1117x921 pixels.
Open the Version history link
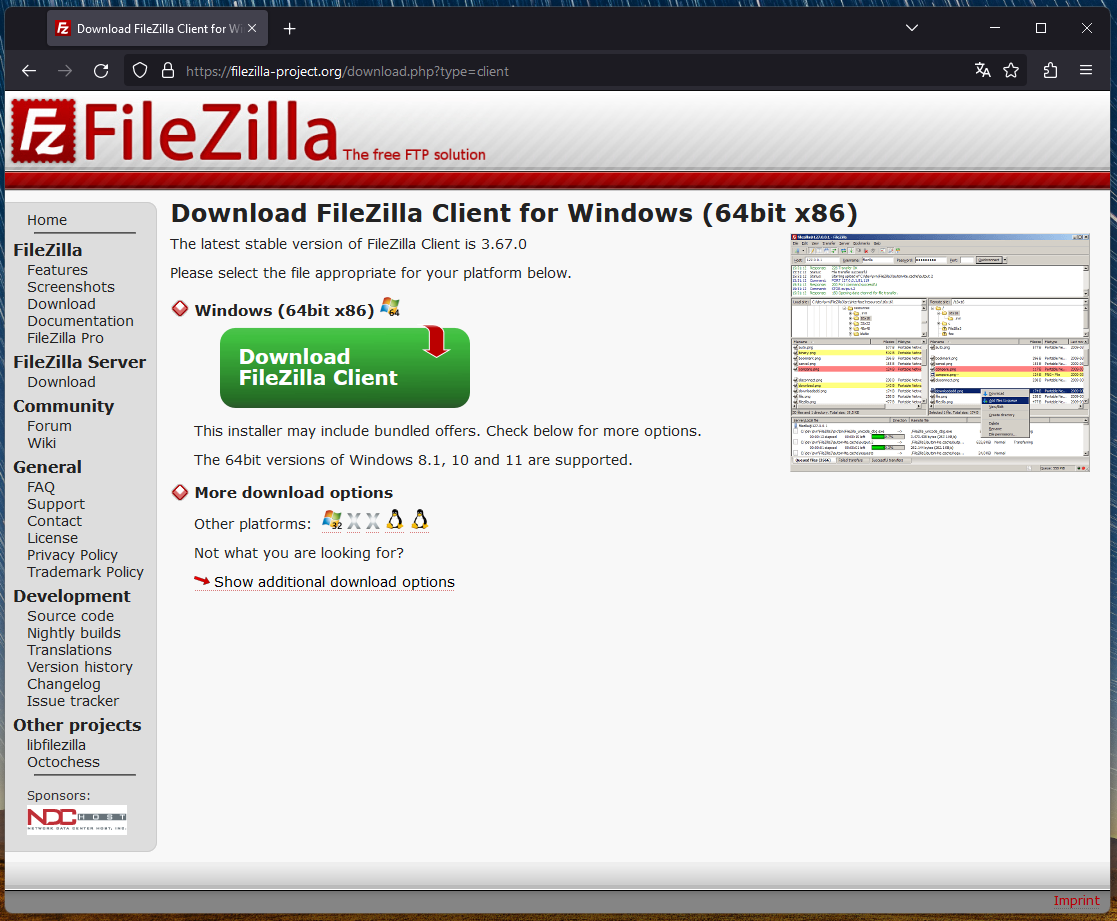point(80,667)
